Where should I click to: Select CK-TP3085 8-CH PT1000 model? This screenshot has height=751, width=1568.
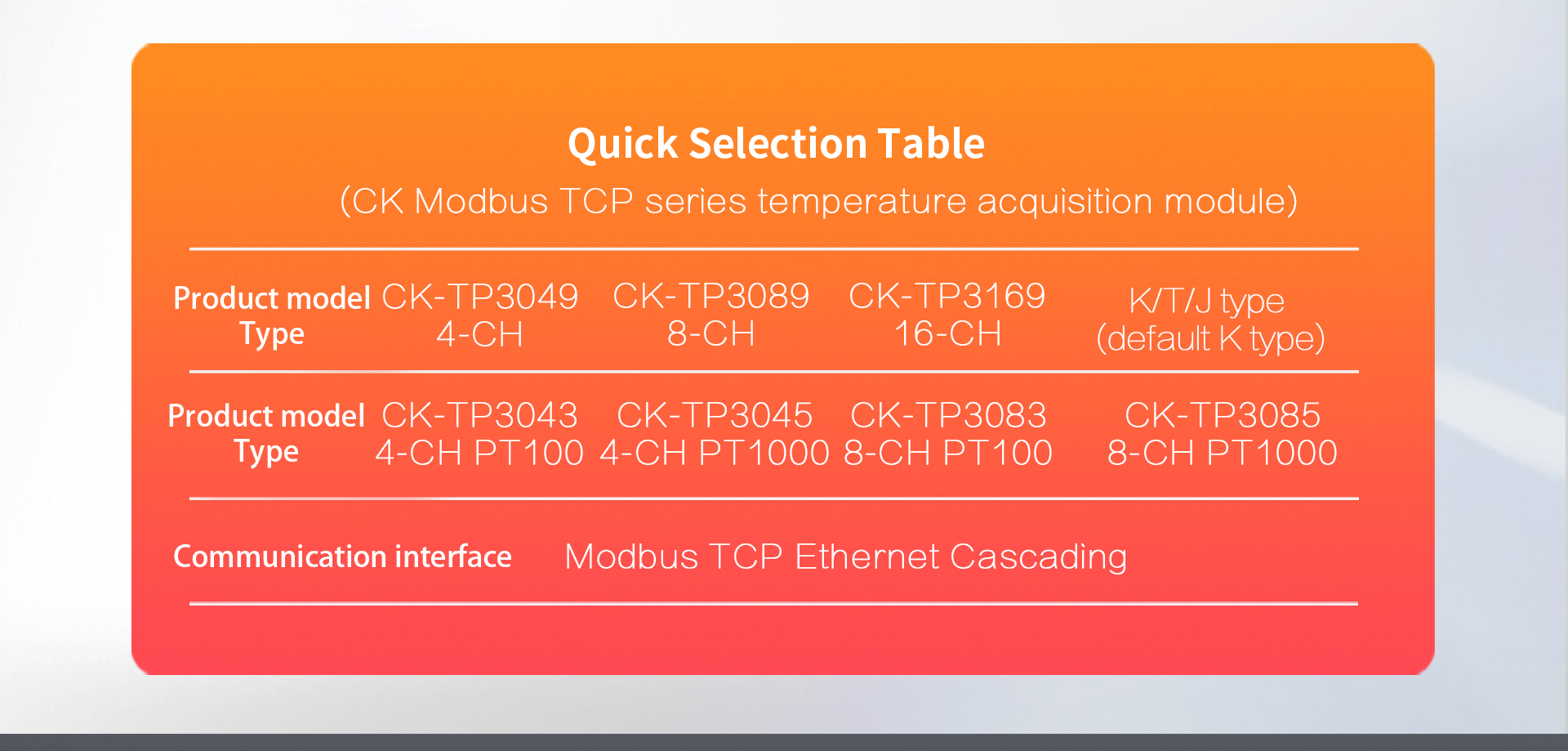click(x=1223, y=434)
